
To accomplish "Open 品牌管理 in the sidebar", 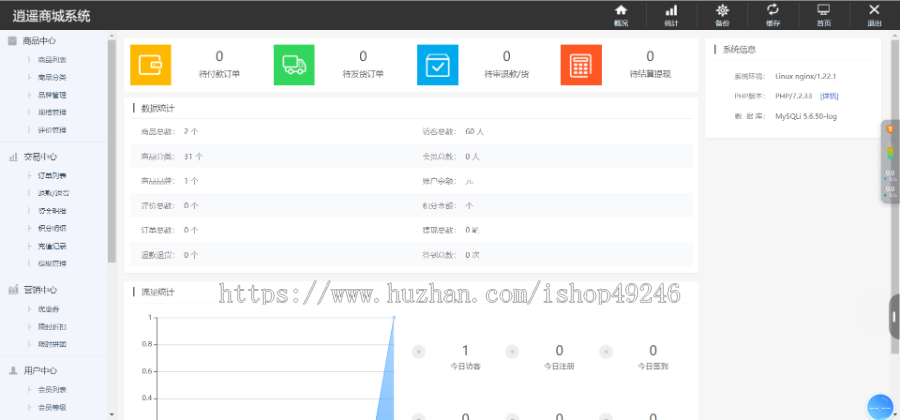I will pyautogui.click(x=52, y=95).
